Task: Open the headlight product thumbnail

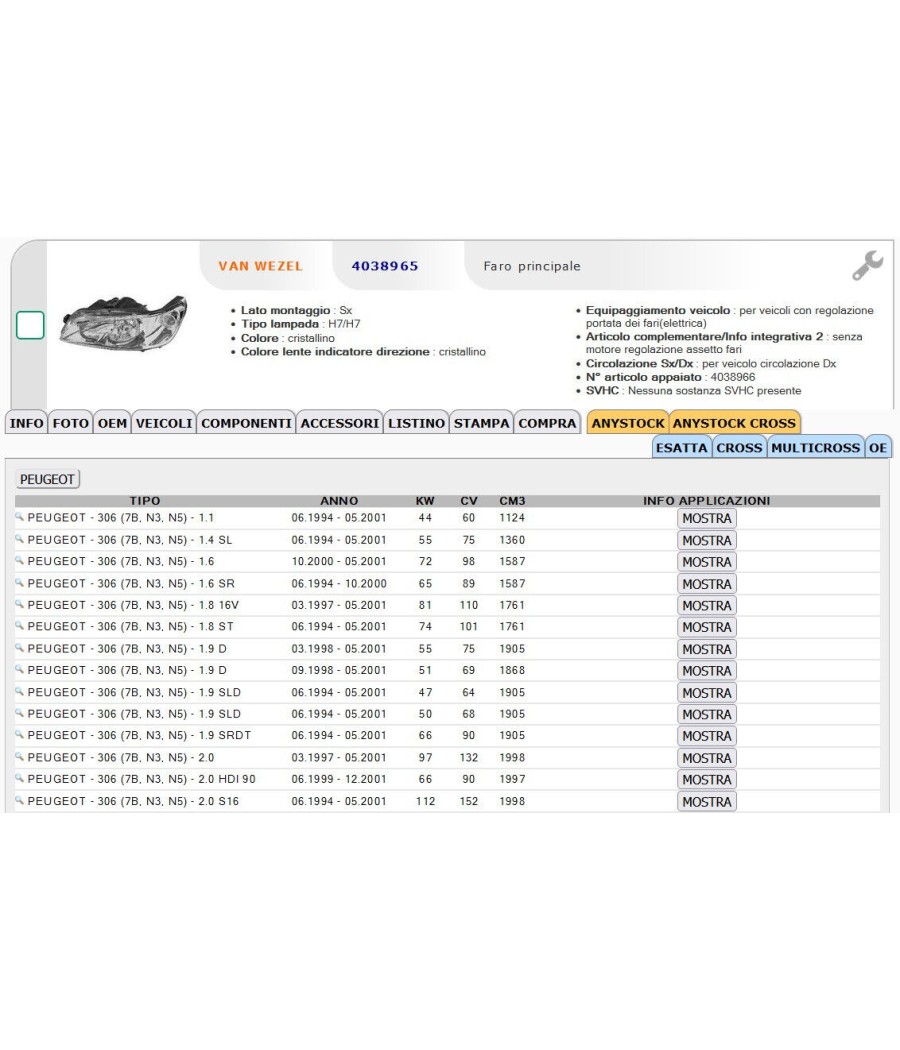Action: [x=123, y=323]
